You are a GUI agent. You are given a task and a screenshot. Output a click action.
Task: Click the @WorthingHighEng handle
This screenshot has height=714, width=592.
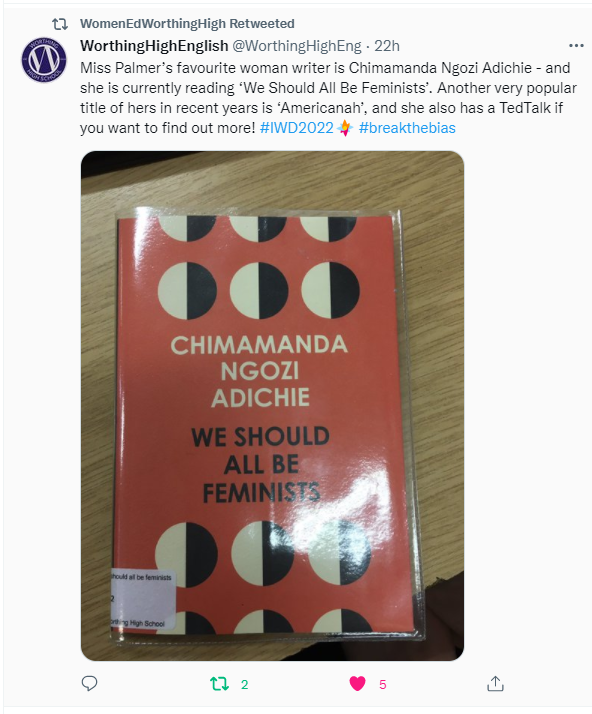[x=297, y=46]
